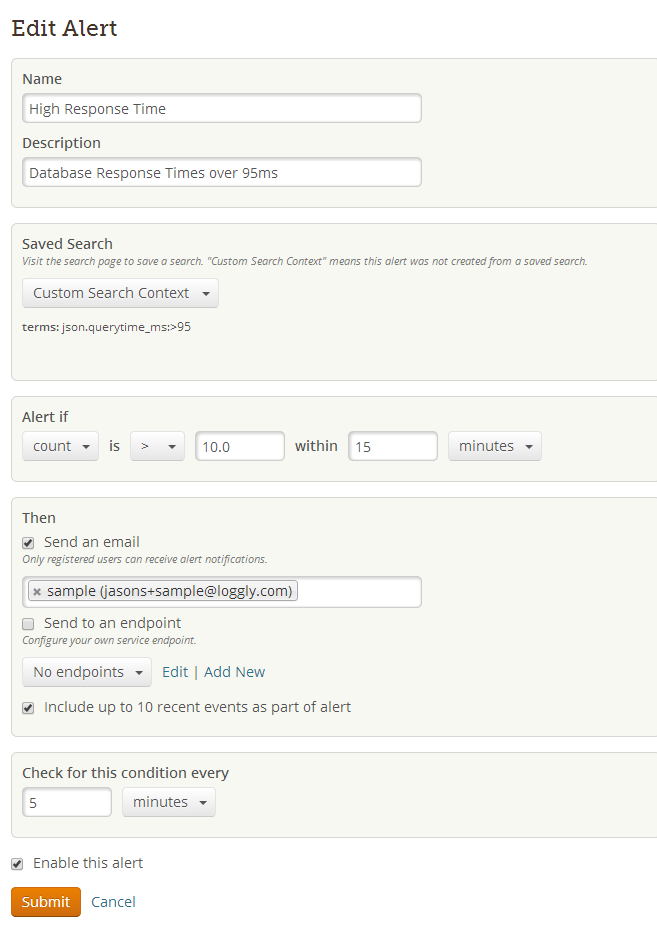Open the minutes dropdown for check interval
Viewport: 657px width, 925px height.
[168, 802]
